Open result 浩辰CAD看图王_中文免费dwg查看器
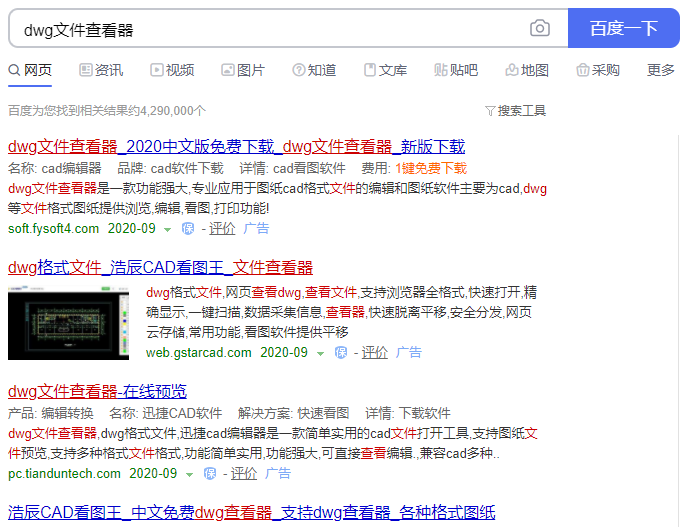The image size is (688, 527). [x=252, y=512]
